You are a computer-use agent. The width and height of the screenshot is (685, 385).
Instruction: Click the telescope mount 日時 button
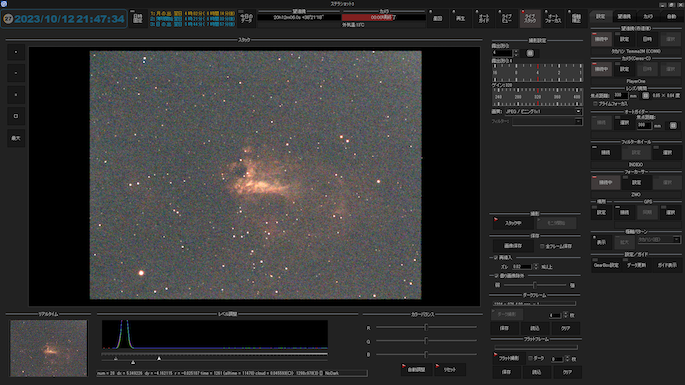coord(647,39)
